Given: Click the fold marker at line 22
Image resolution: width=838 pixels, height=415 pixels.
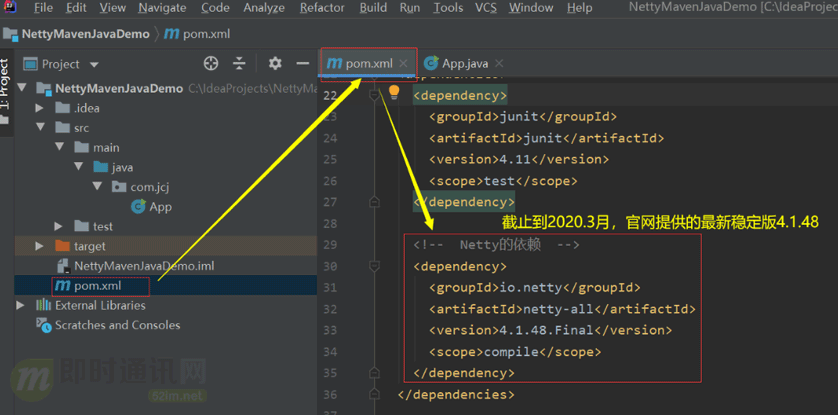Looking at the screenshot, I should click(x=374, y=96).
